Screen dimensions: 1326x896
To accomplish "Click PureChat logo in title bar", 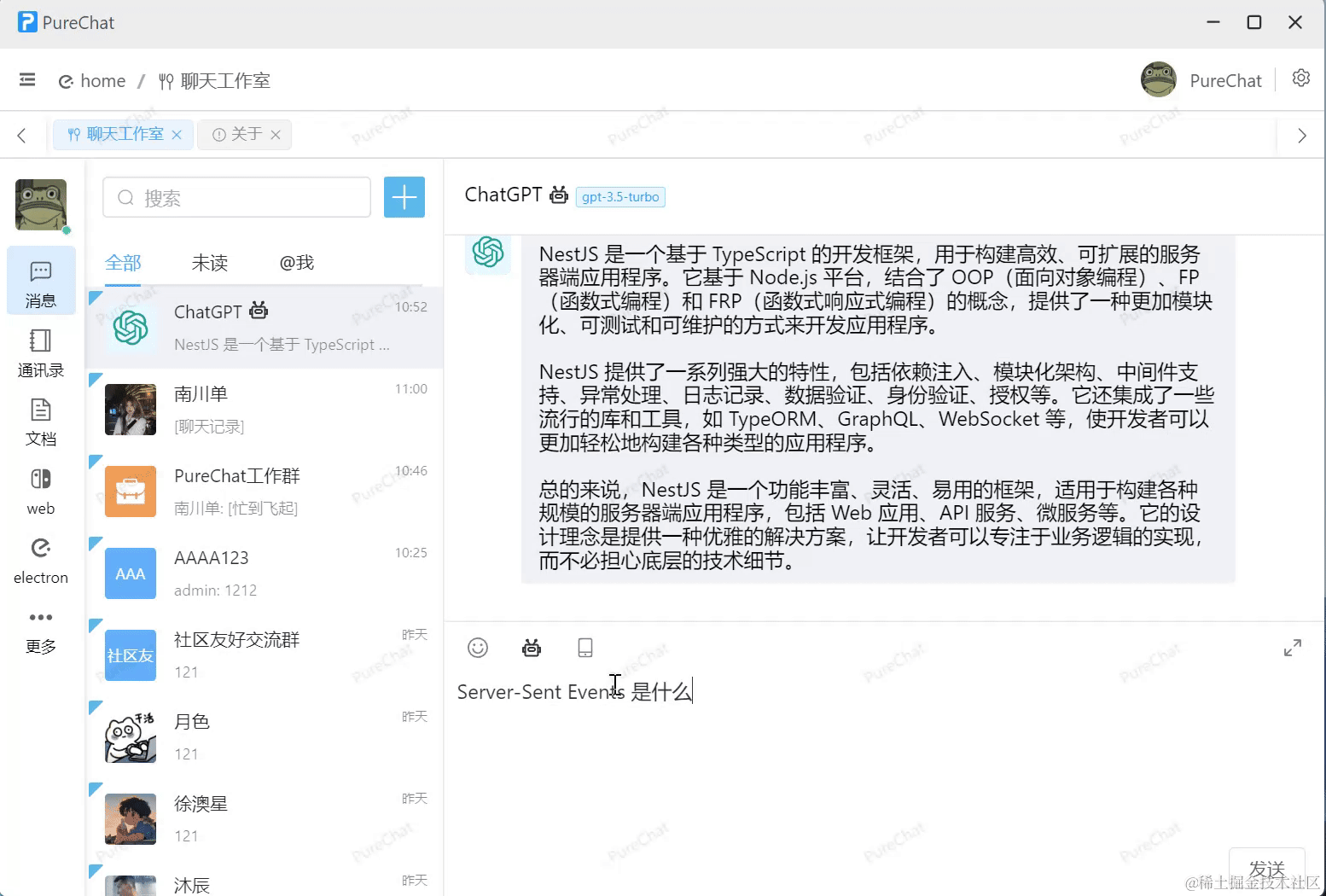I will (28, 22).
